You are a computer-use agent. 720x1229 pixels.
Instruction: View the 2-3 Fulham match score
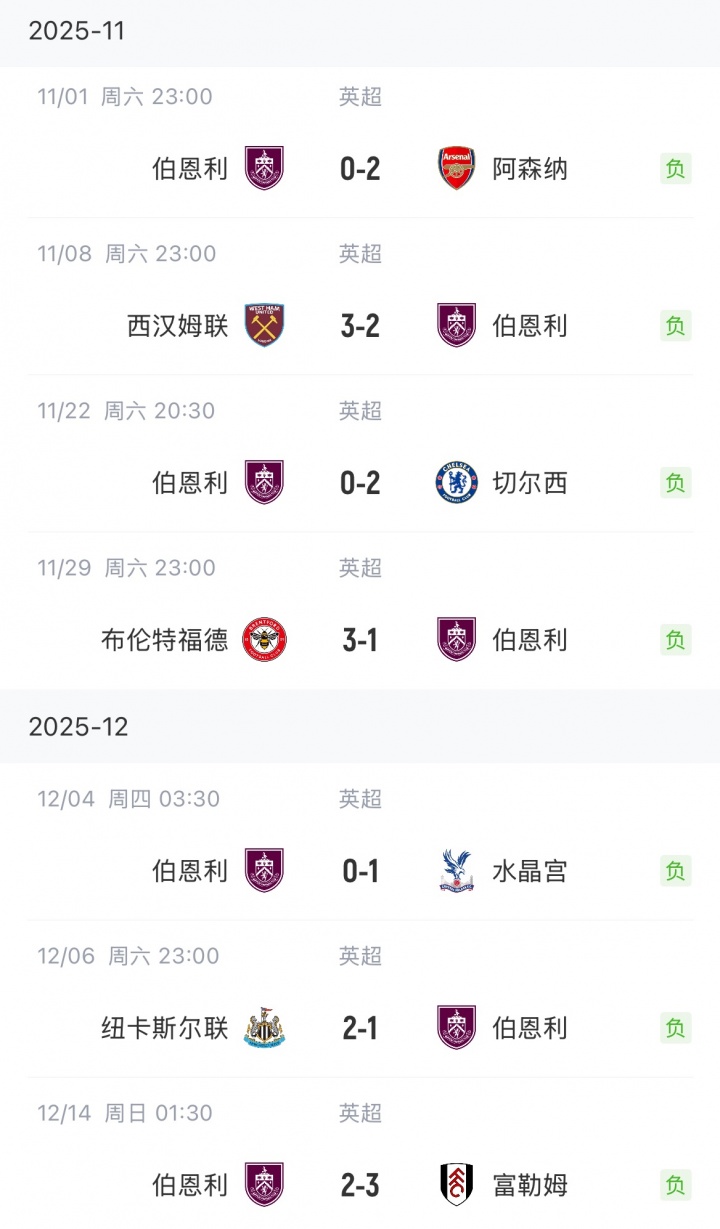[360, 1184]
